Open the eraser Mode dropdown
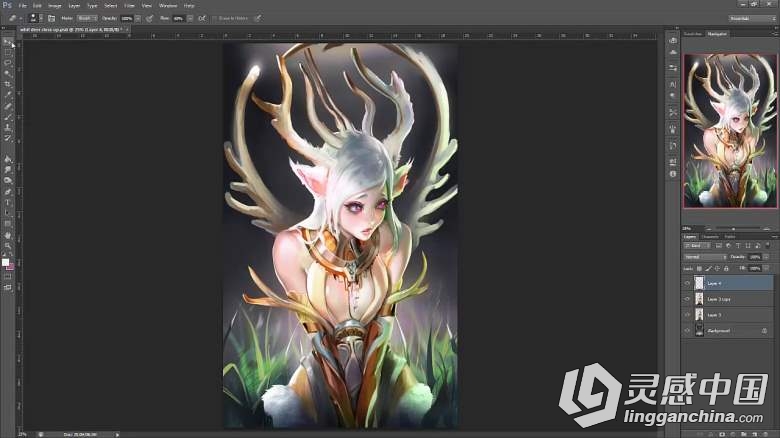Image resolution: width=780 pixels, height=438 pixels. 87,18
